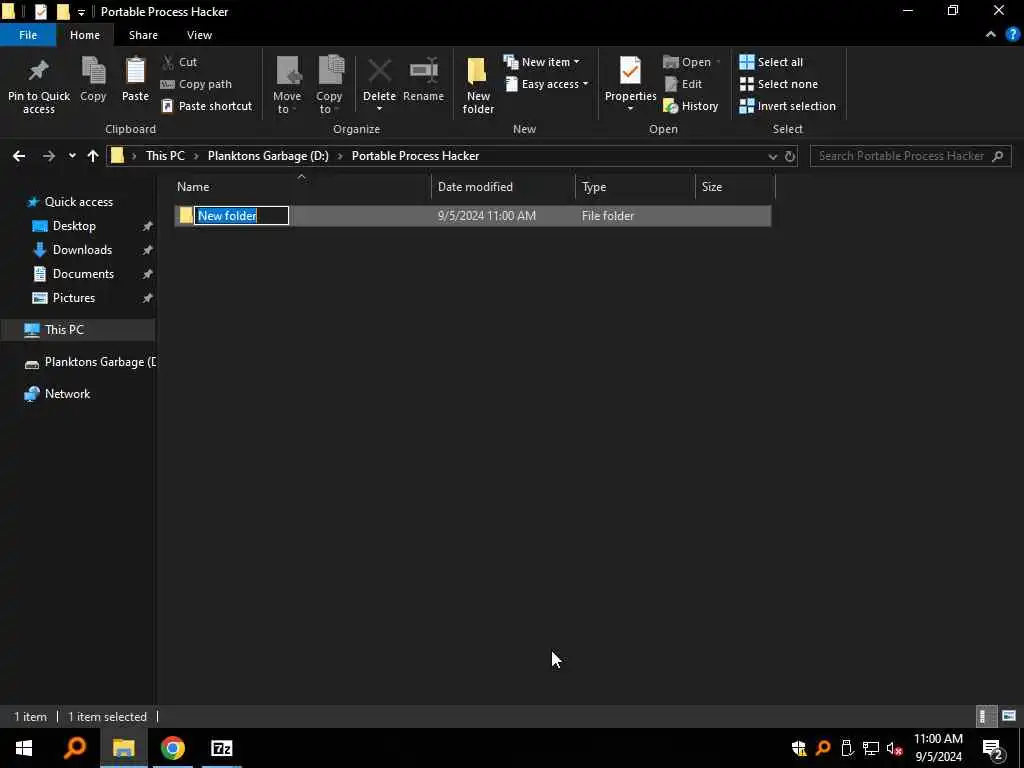Screen dimensions: 1024x768
Task: Switch to the Home ribbon tab
Action: (85, 35)
